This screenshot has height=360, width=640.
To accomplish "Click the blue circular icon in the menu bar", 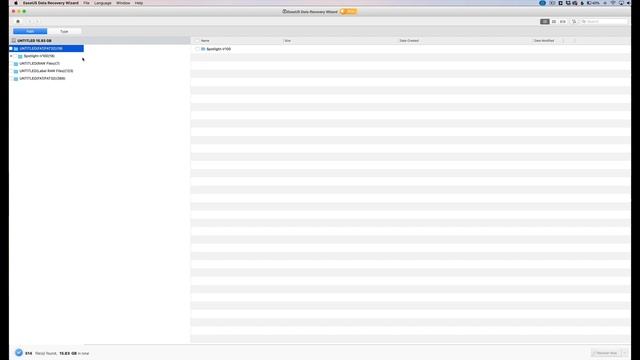I will tap(542, 3).
